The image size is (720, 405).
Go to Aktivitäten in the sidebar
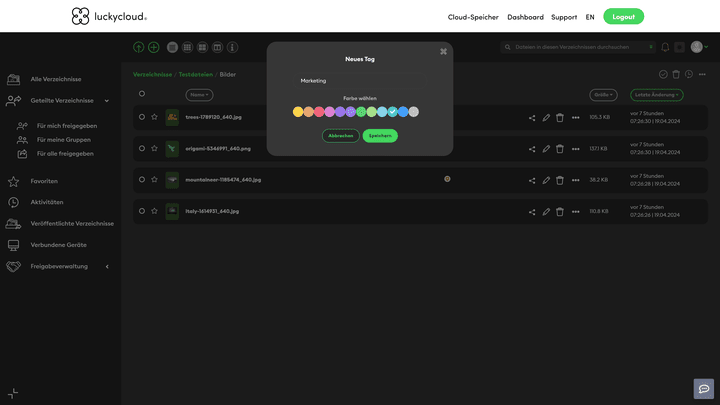click(x=47, y=202)
